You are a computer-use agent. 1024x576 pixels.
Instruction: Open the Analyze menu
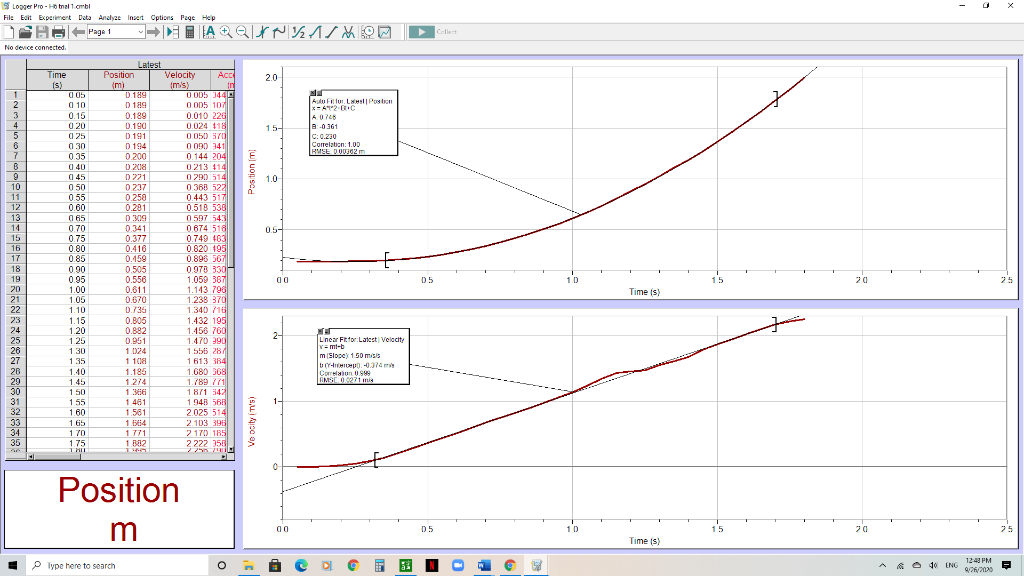109,16
